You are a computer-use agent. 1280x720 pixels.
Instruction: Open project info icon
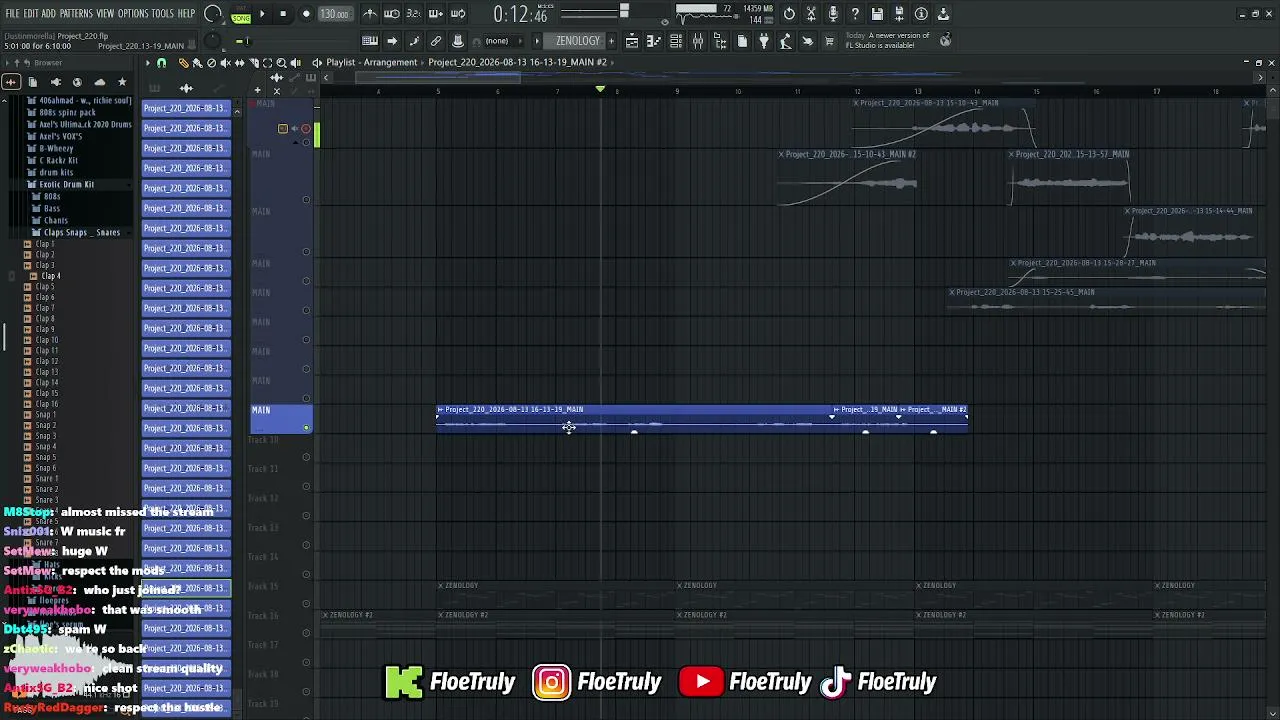coord(921,14)
